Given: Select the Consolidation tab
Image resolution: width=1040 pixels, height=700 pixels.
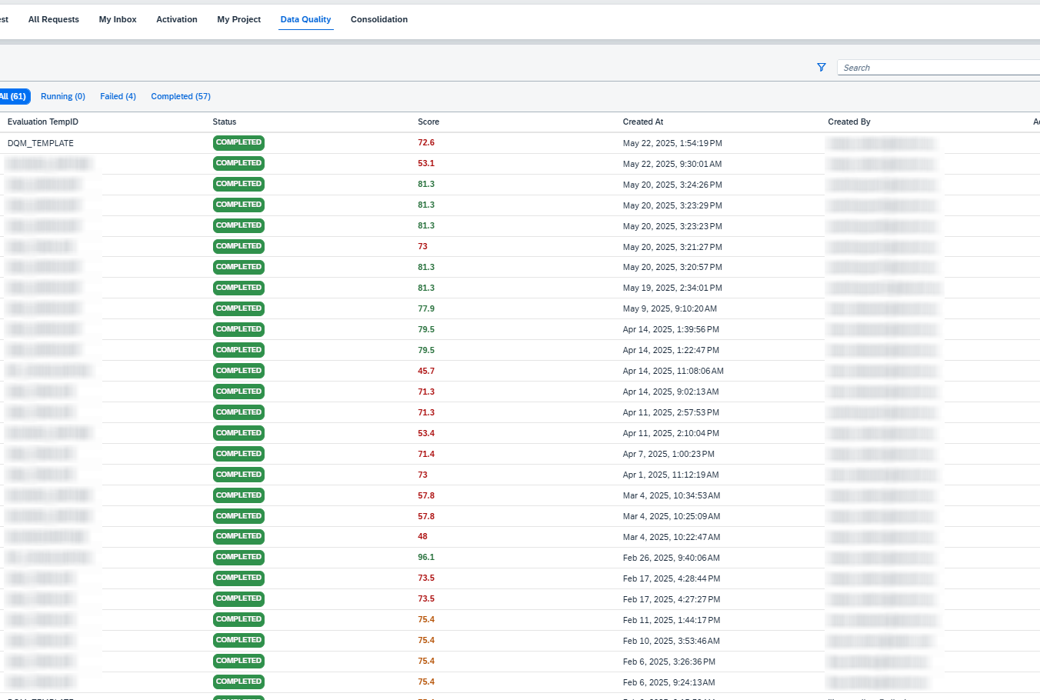Looking at the screenshot, I should pyautogui.click(x=379, y=20).
